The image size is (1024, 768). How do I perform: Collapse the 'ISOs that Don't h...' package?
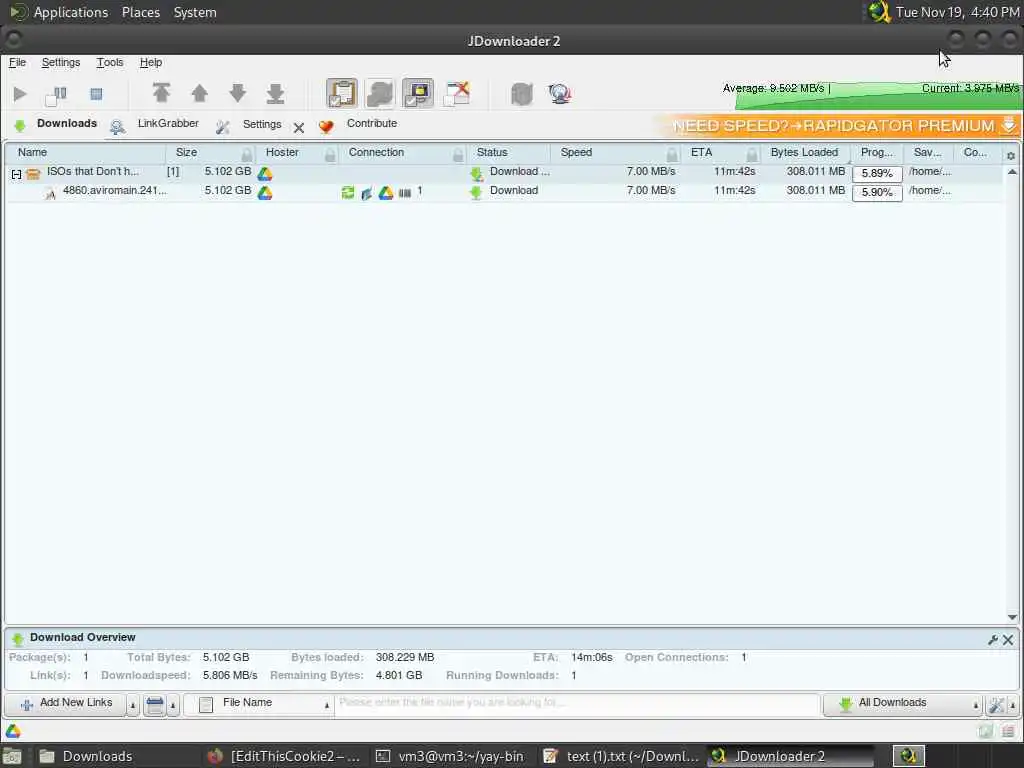[16, 174]
